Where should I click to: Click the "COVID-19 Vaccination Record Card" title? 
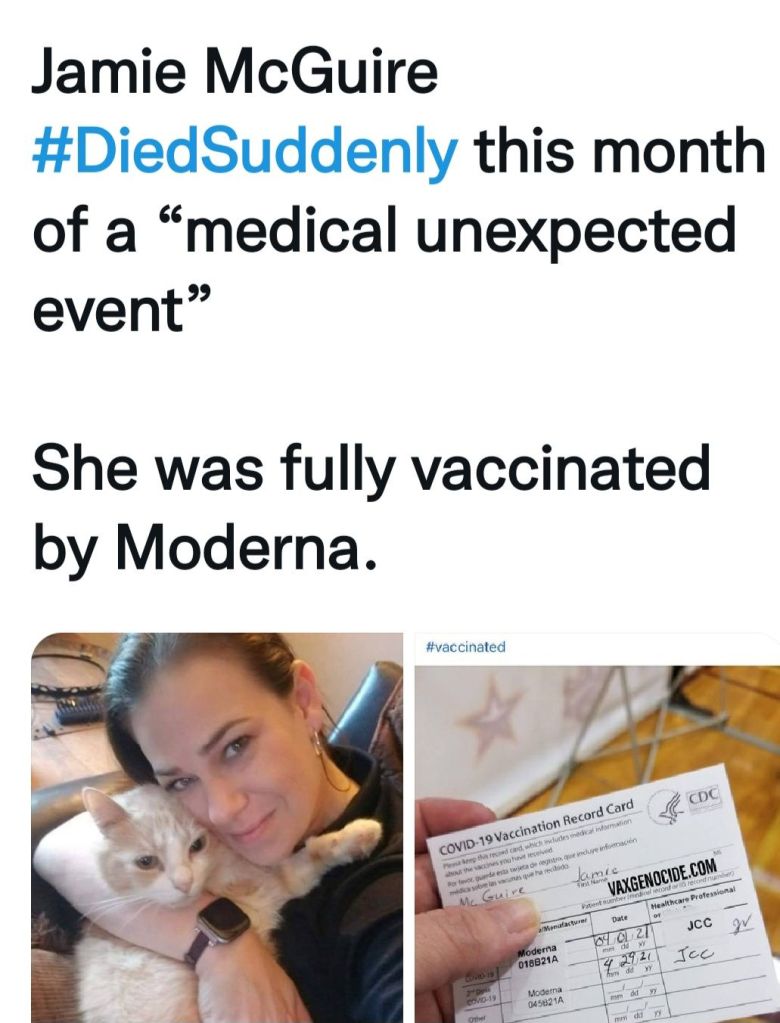point(538,823)
